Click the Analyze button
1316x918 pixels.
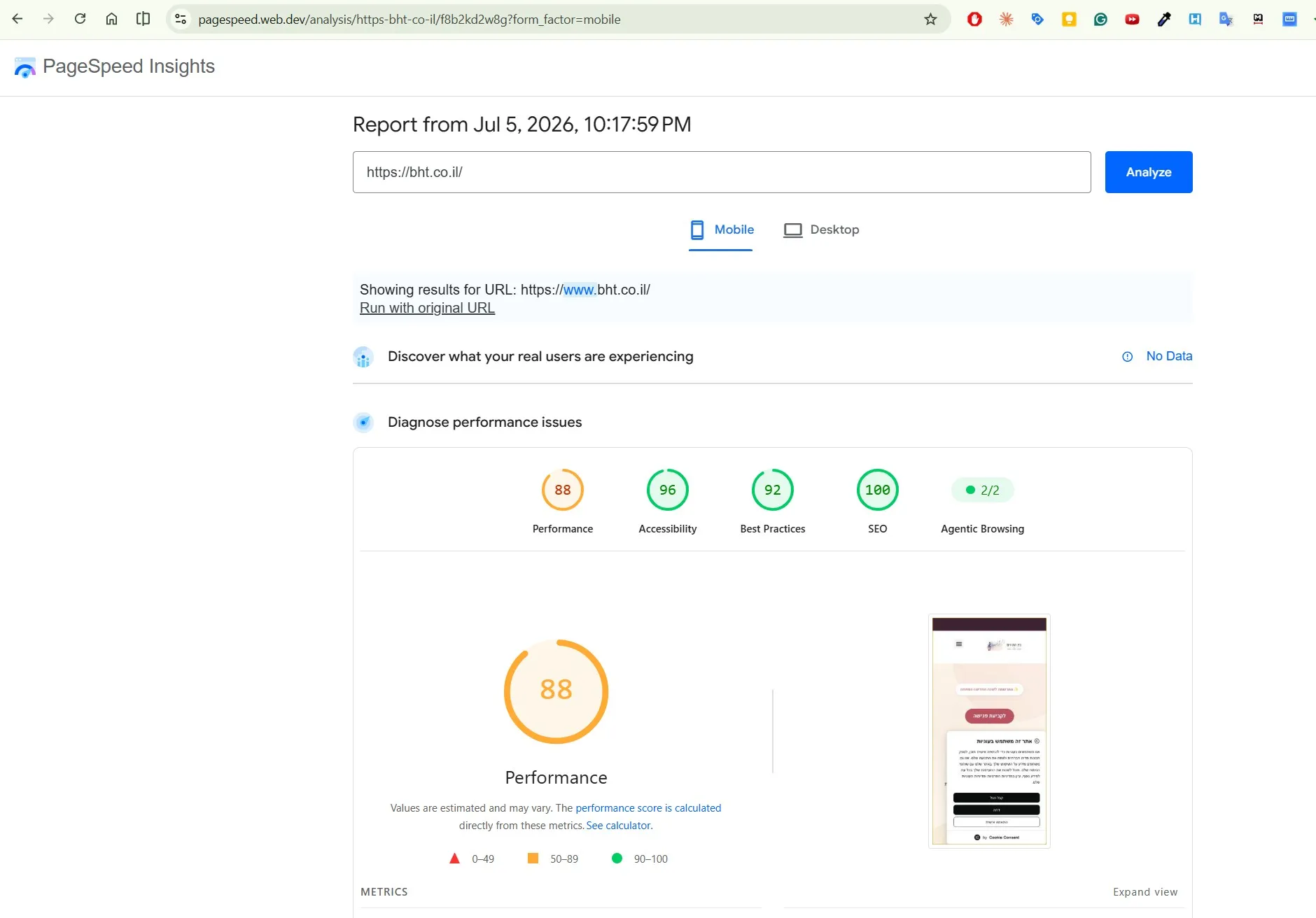point(1149,172)
